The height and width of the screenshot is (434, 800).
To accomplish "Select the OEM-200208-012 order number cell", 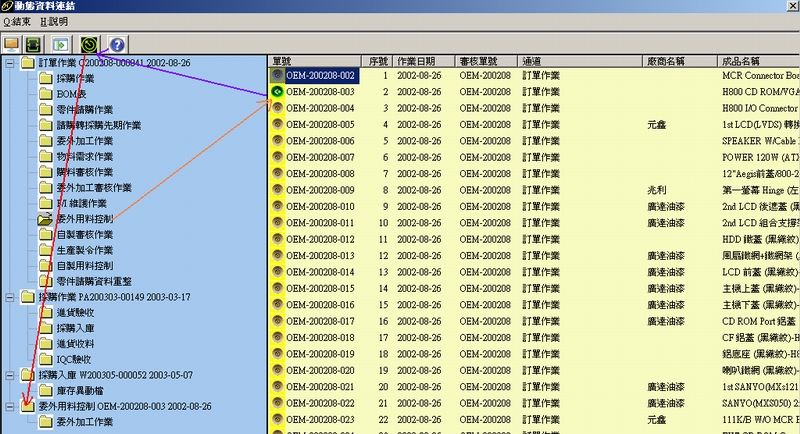I will click(320, 239).
